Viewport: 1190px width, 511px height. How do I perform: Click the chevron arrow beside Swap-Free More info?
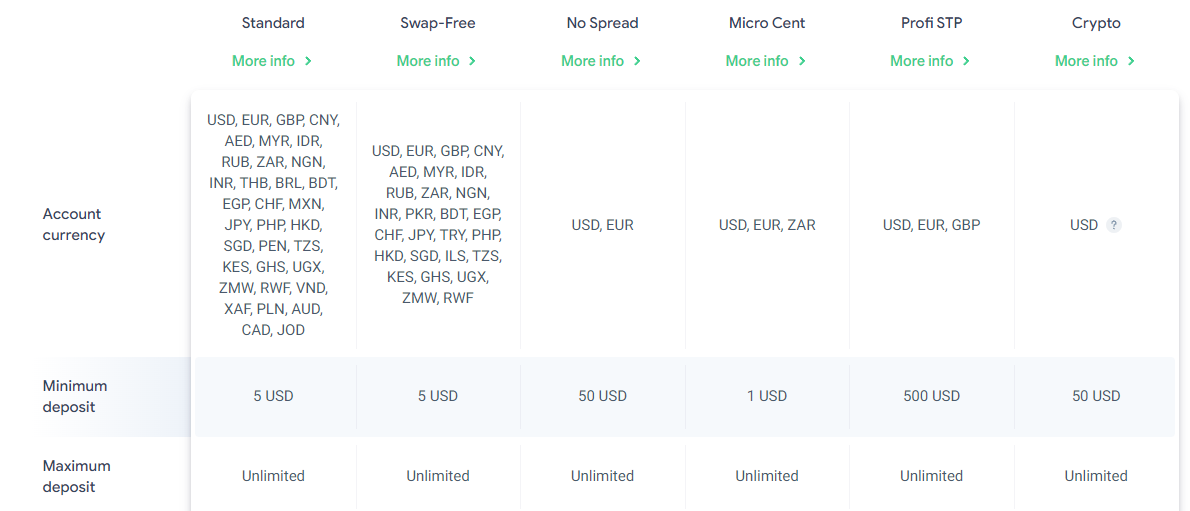coord(472,61)
